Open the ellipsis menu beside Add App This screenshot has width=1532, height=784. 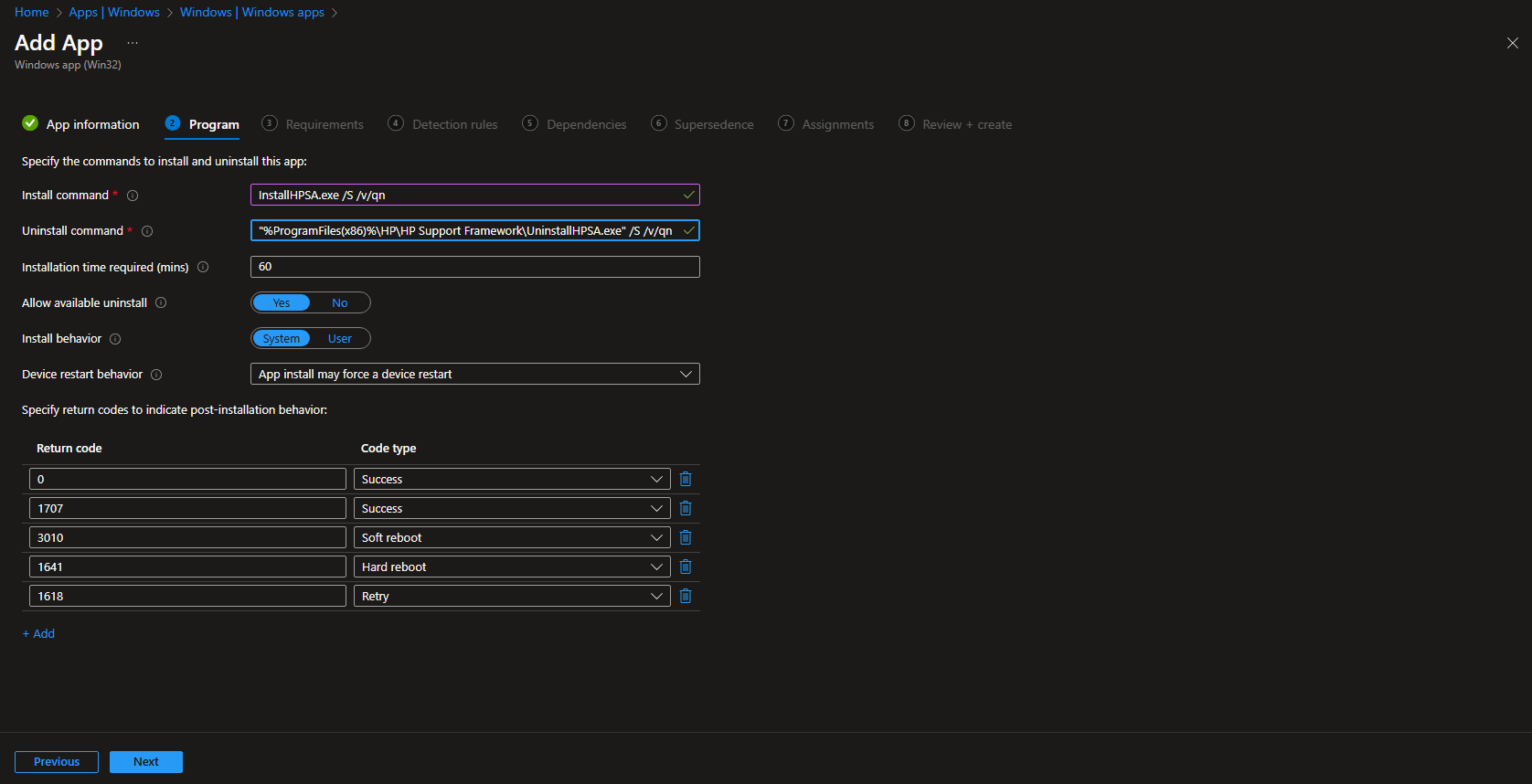tap(133, 43)
